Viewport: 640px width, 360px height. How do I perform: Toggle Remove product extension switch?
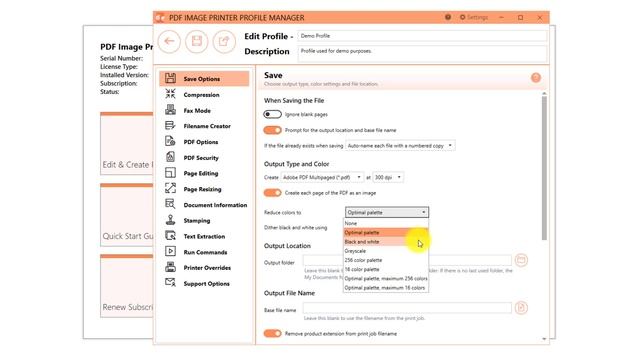272,333
